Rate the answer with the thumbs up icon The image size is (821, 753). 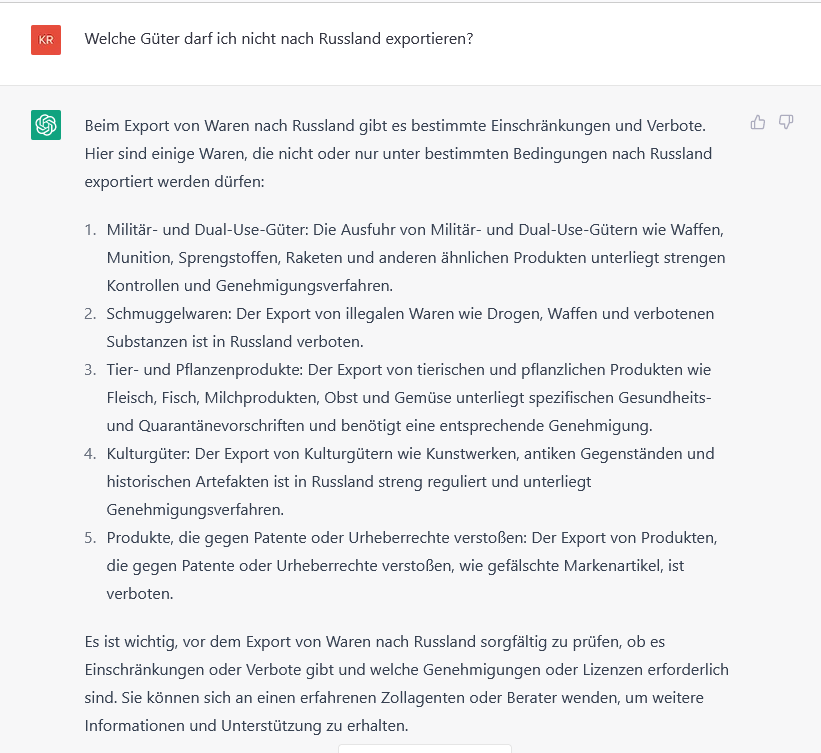[x=758, y=121]
